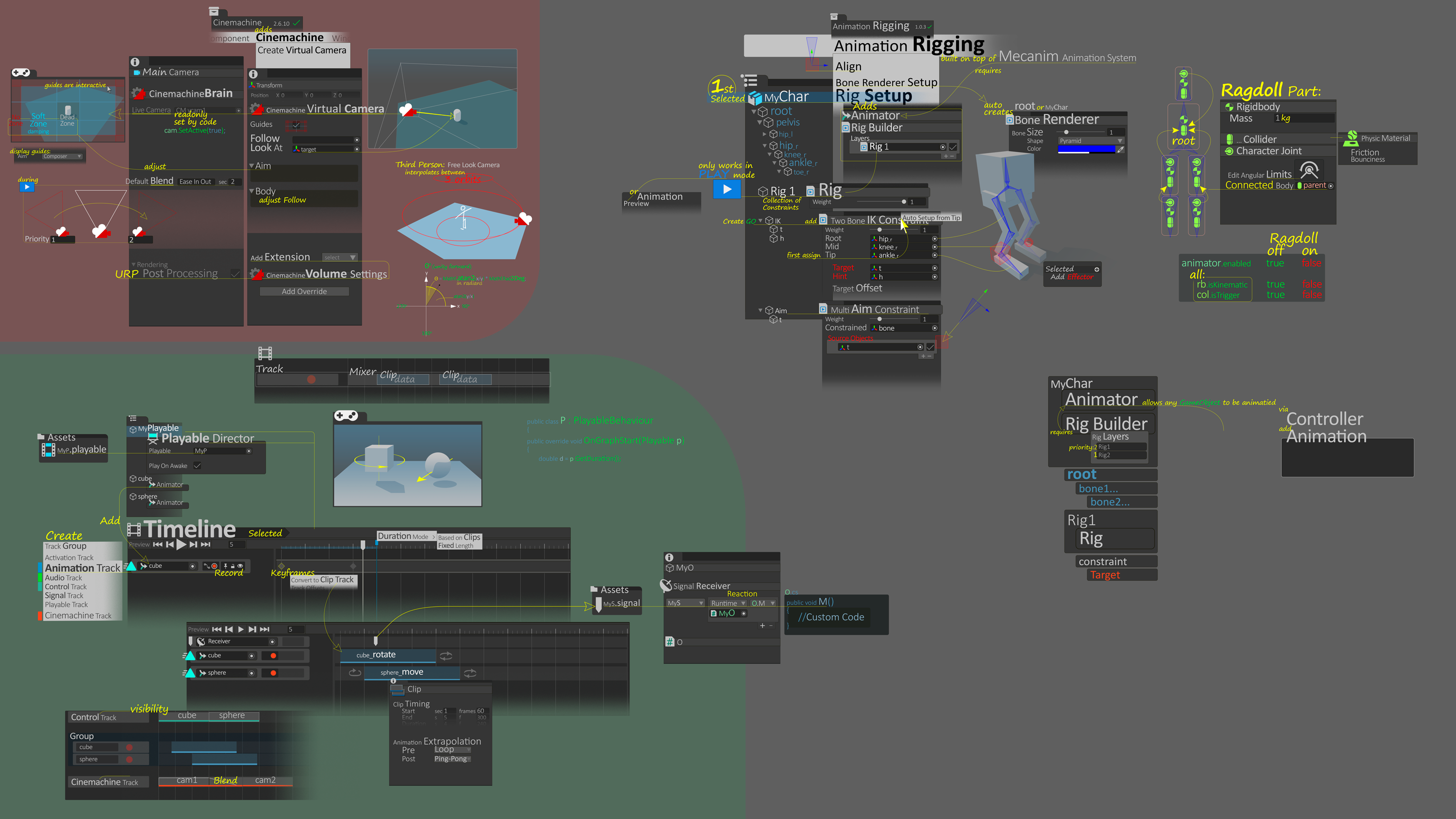This screenshot has height=819, width=1456.
Task: Choose the Create Virtual Camera menu item
Action: pyautogui.click(x=302, y=50)
